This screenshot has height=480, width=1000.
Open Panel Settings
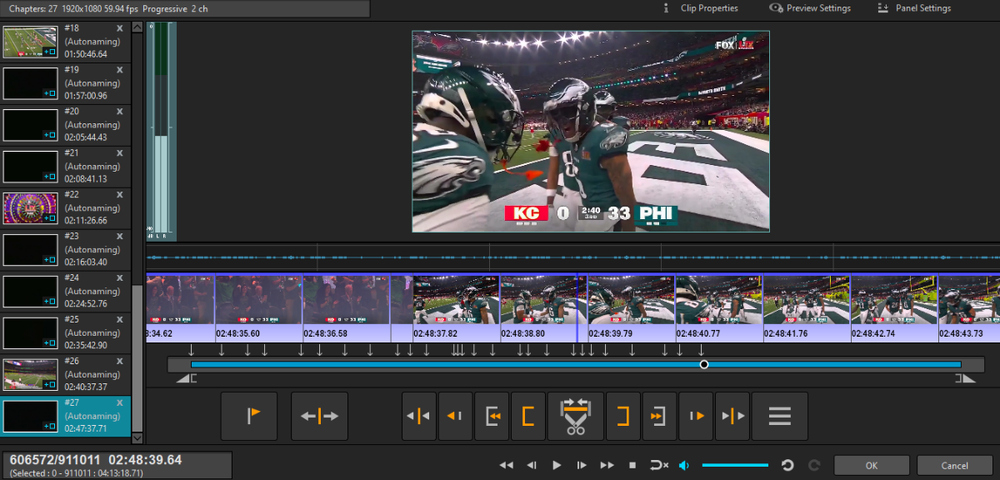click(x=914, y=8)
